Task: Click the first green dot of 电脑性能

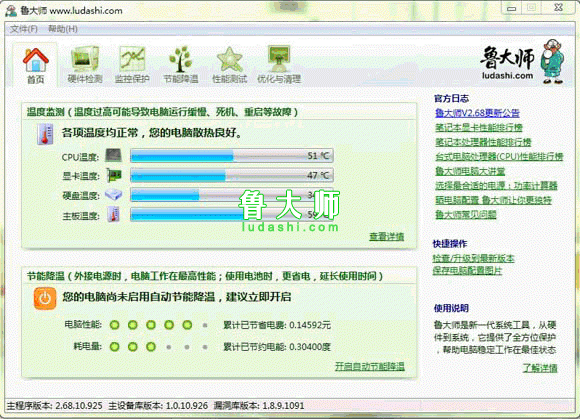Action: tap(115, 325)
